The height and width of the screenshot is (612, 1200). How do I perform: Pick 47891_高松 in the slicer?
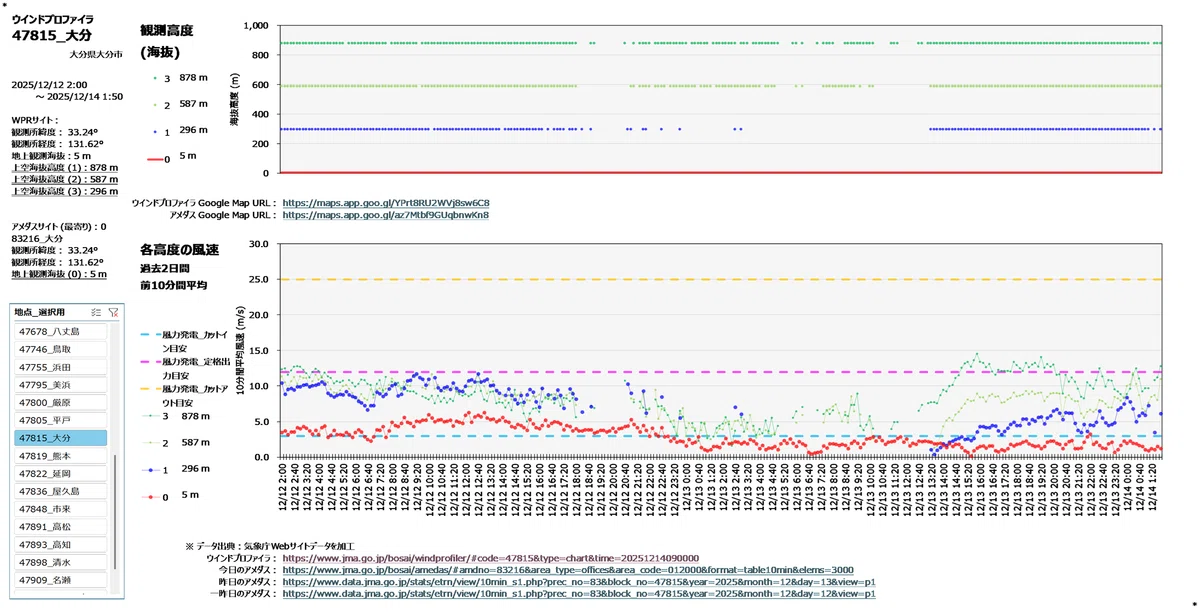pos(61,527)
